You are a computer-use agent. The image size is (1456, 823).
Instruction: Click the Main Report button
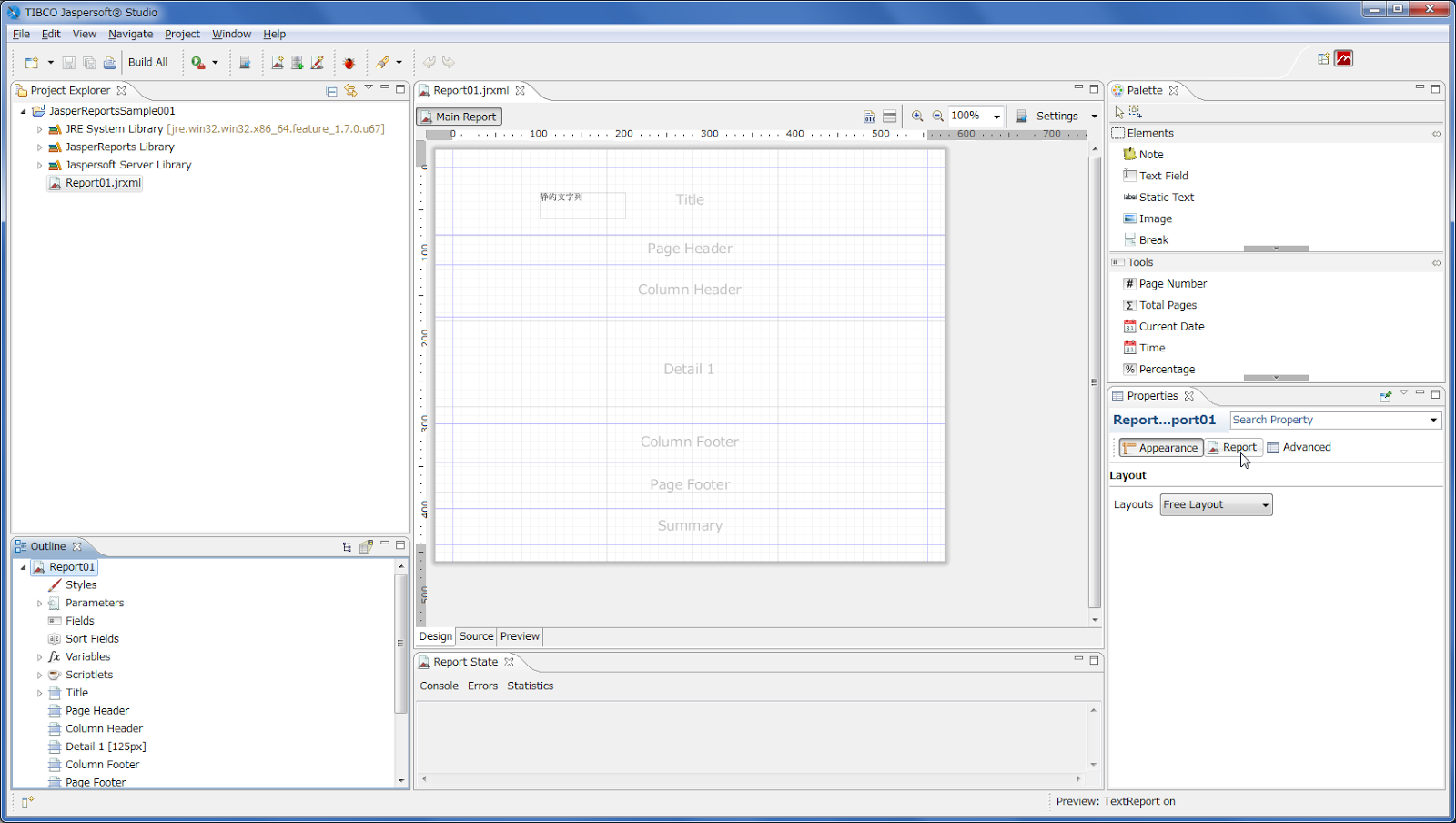click(x=459, y=117)
